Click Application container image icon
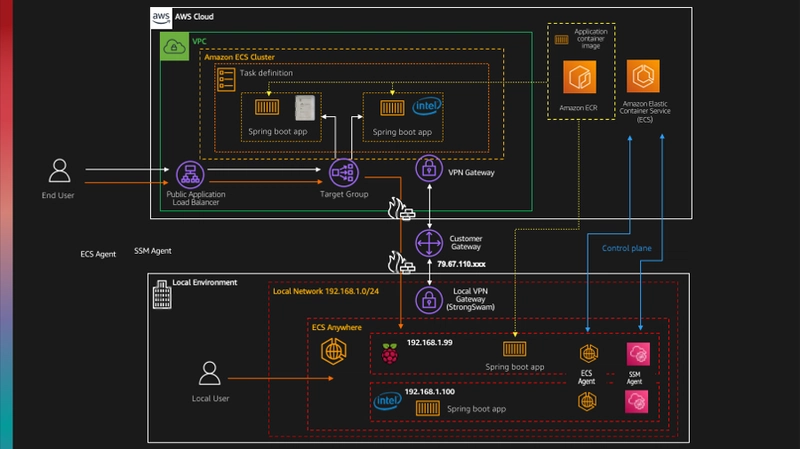Image resolution: width=800 pixels, height=449 pixels. click(561, 39)
